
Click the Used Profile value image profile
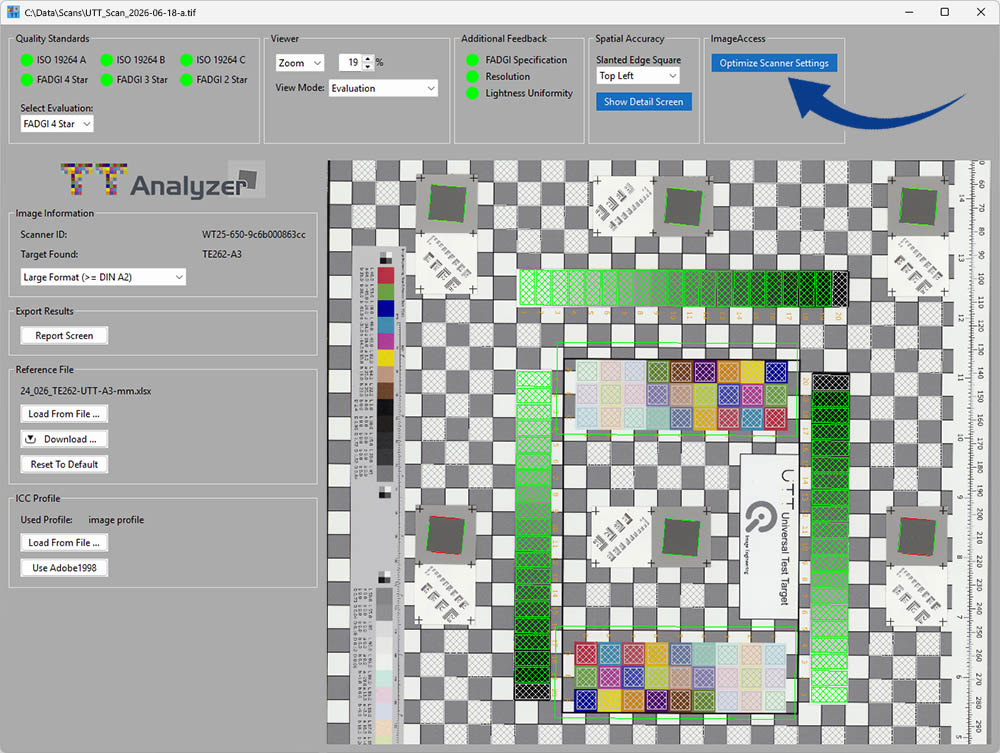(x=116, y=520)
